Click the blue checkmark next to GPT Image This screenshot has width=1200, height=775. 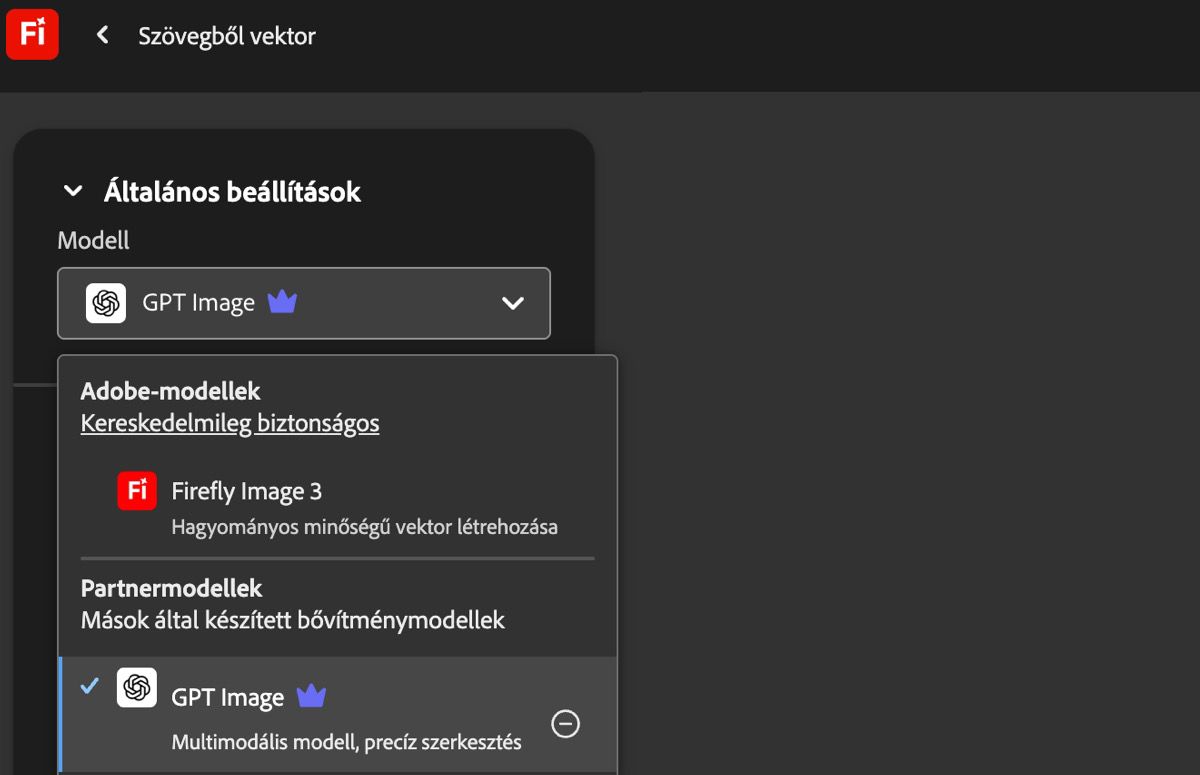click(90, 686)
